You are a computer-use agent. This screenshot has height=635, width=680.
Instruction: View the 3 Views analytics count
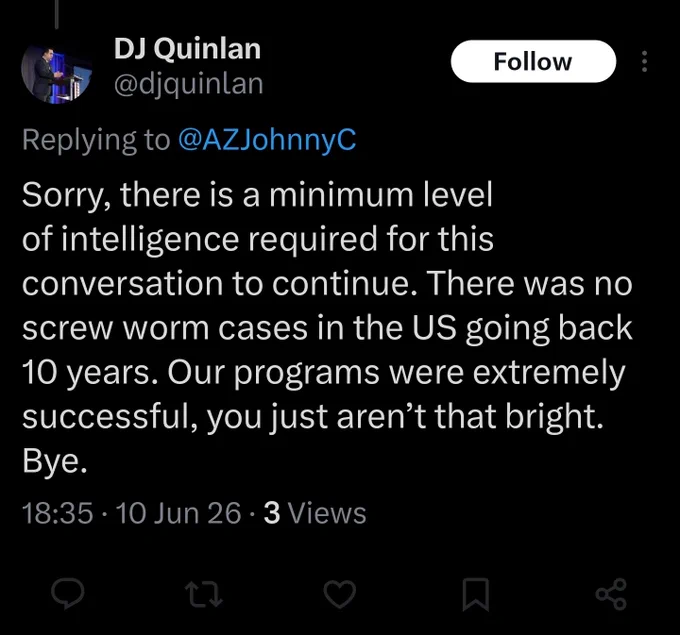click(315, 513)
